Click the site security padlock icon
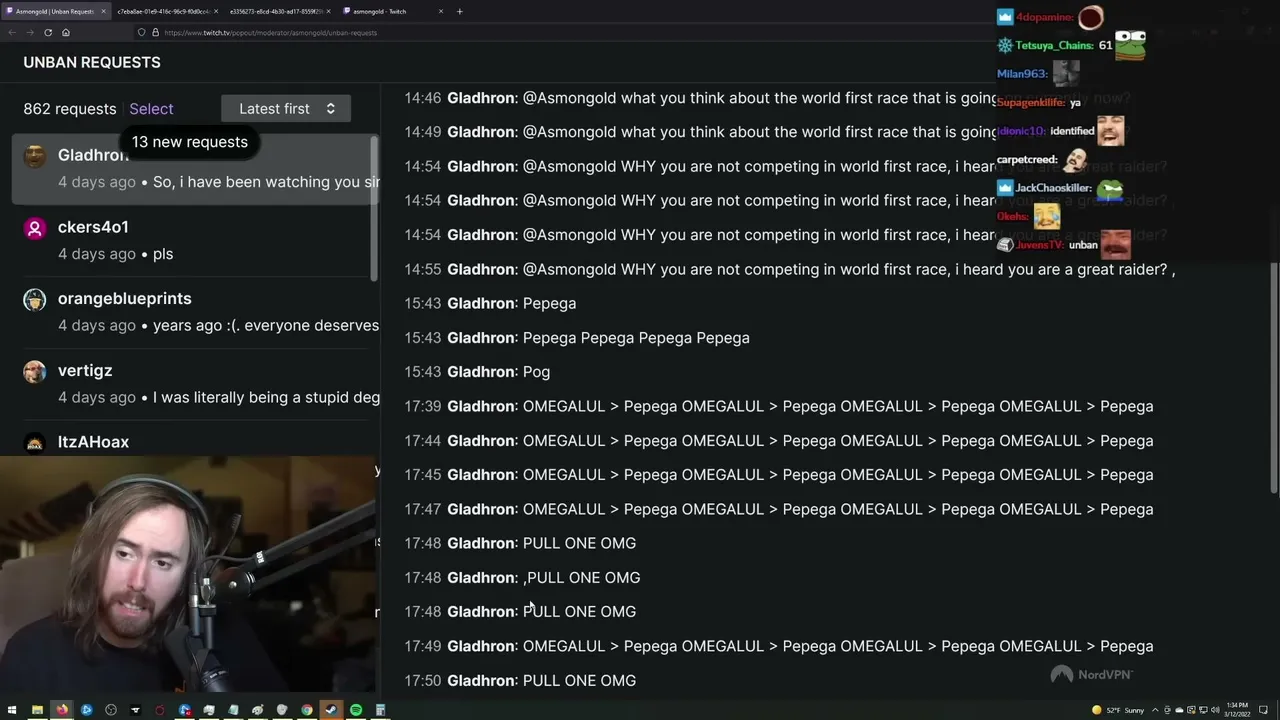The width and height of the screenshot is (1280, 720). point(155,32)
